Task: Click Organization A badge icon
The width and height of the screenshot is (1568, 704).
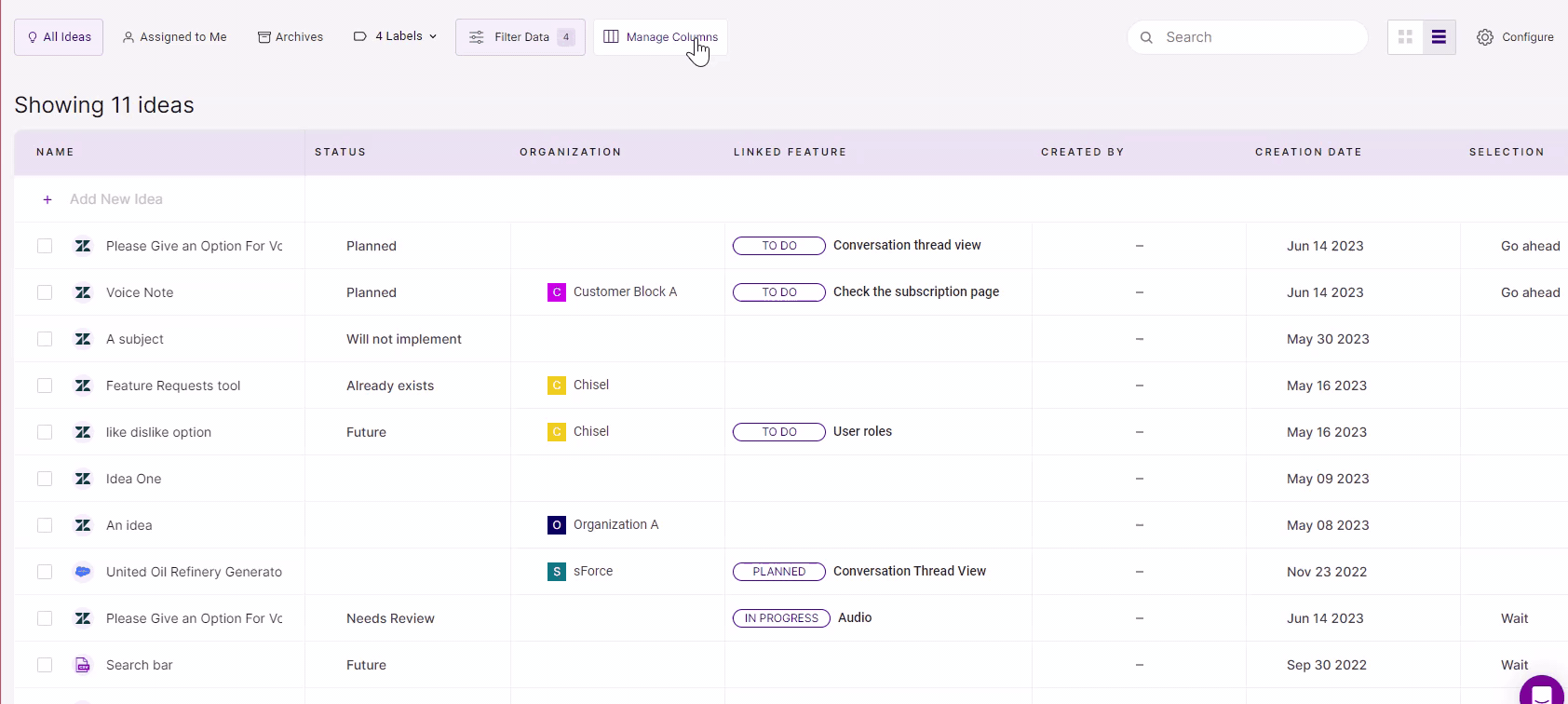Action: click(557, 525)
